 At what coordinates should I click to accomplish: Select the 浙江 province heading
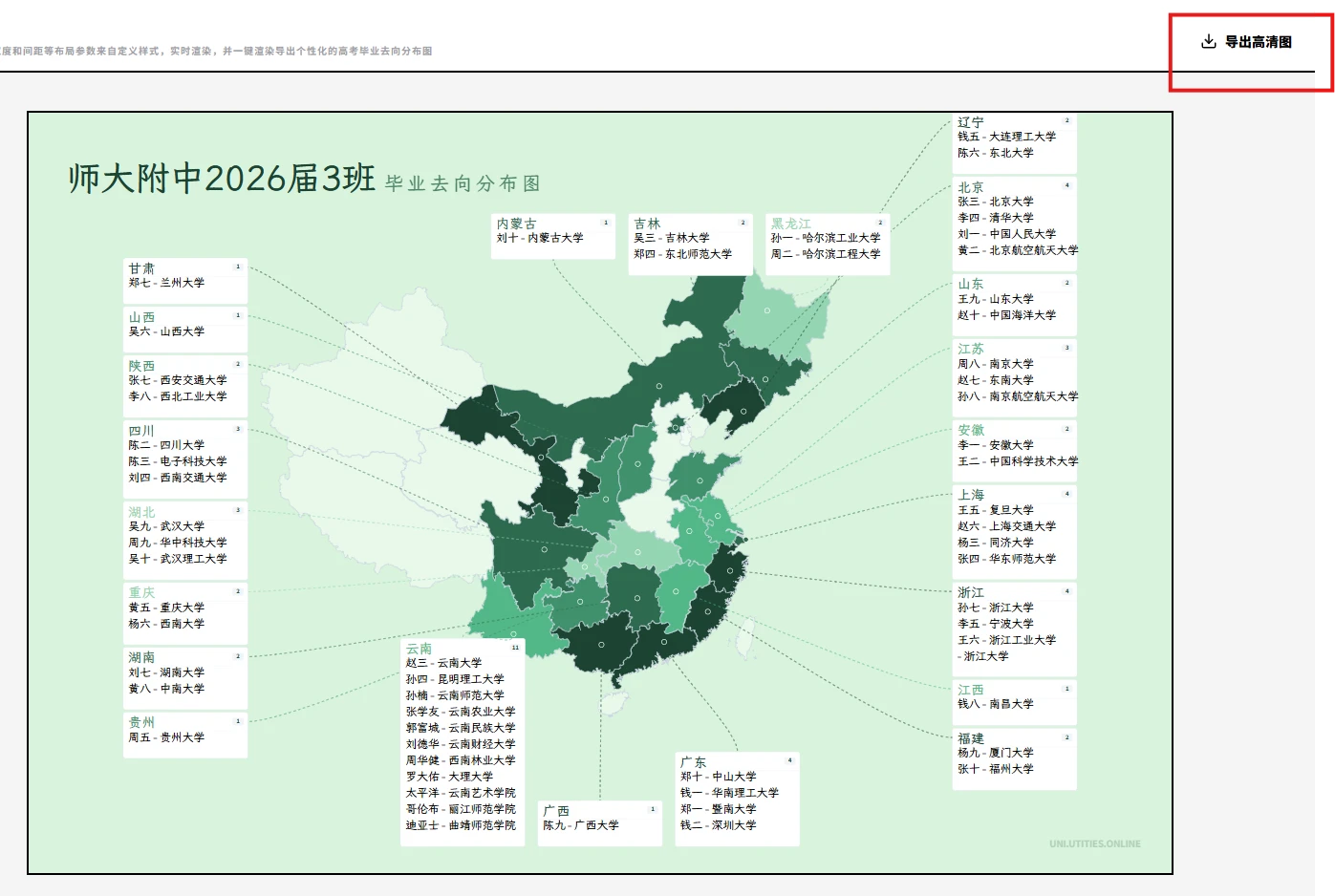tap(971, 593)
